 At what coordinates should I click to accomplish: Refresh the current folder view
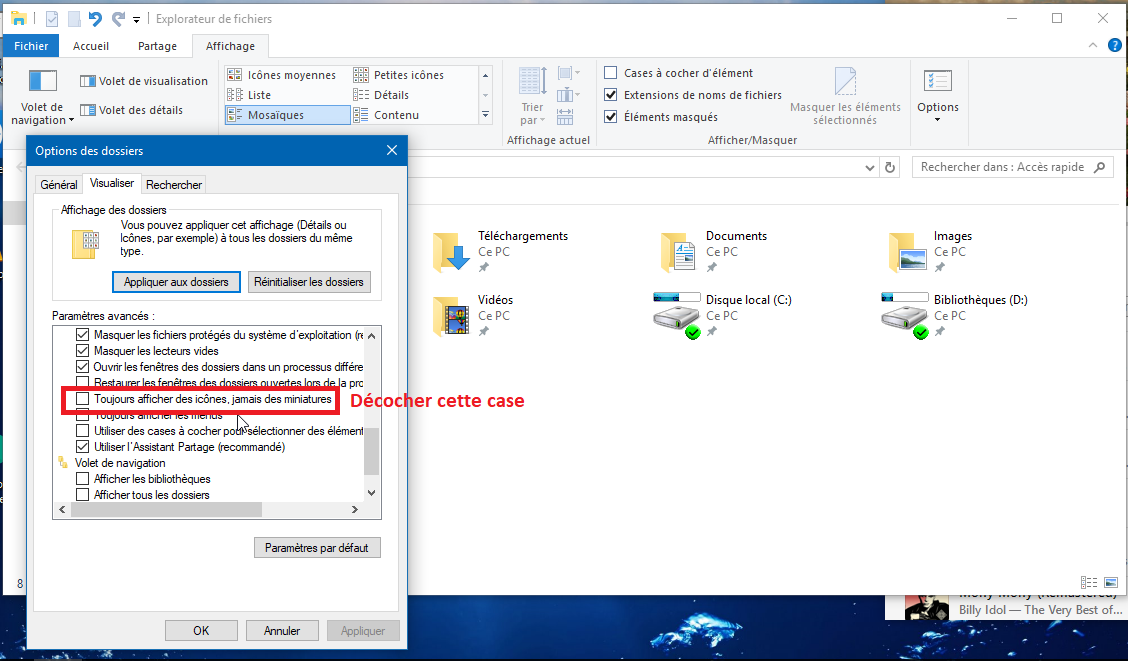point(890,168)
